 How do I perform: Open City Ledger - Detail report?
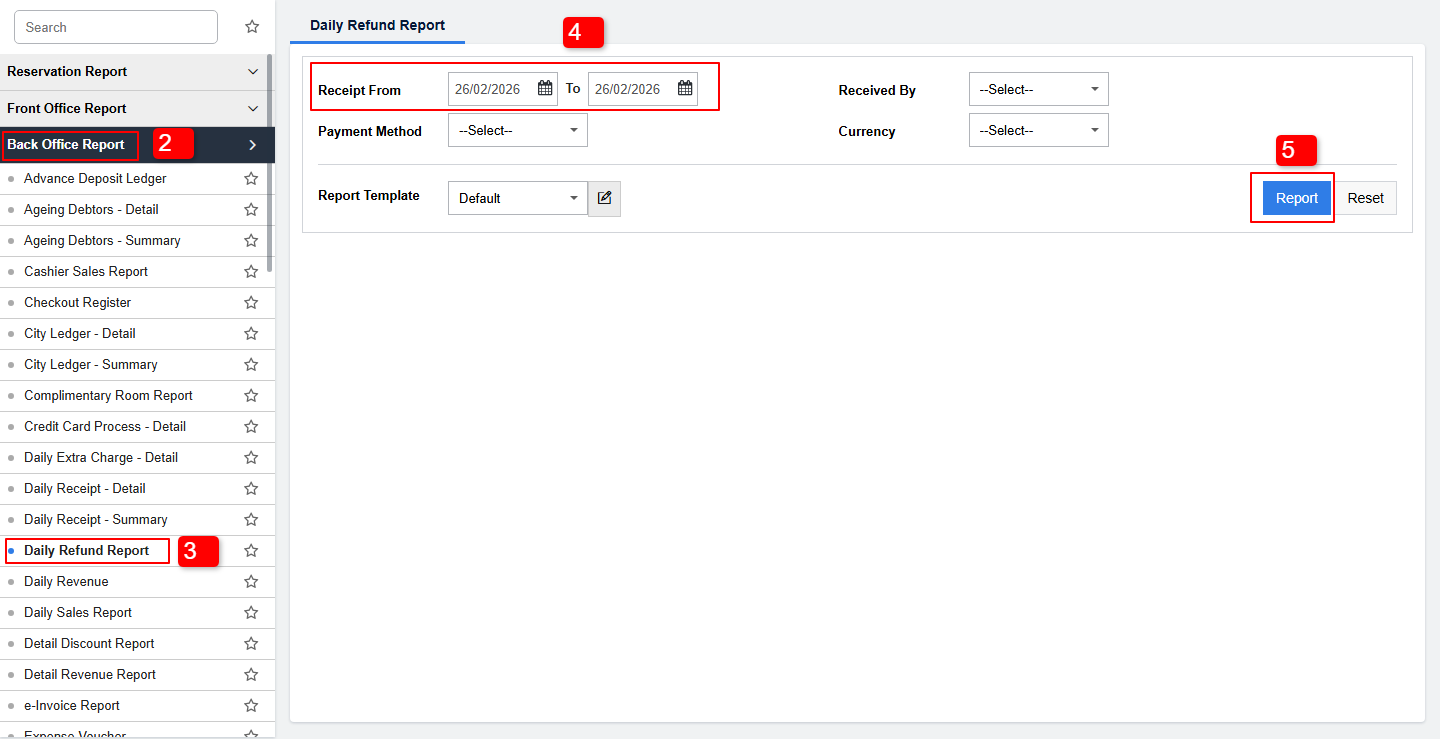(80, 334)
